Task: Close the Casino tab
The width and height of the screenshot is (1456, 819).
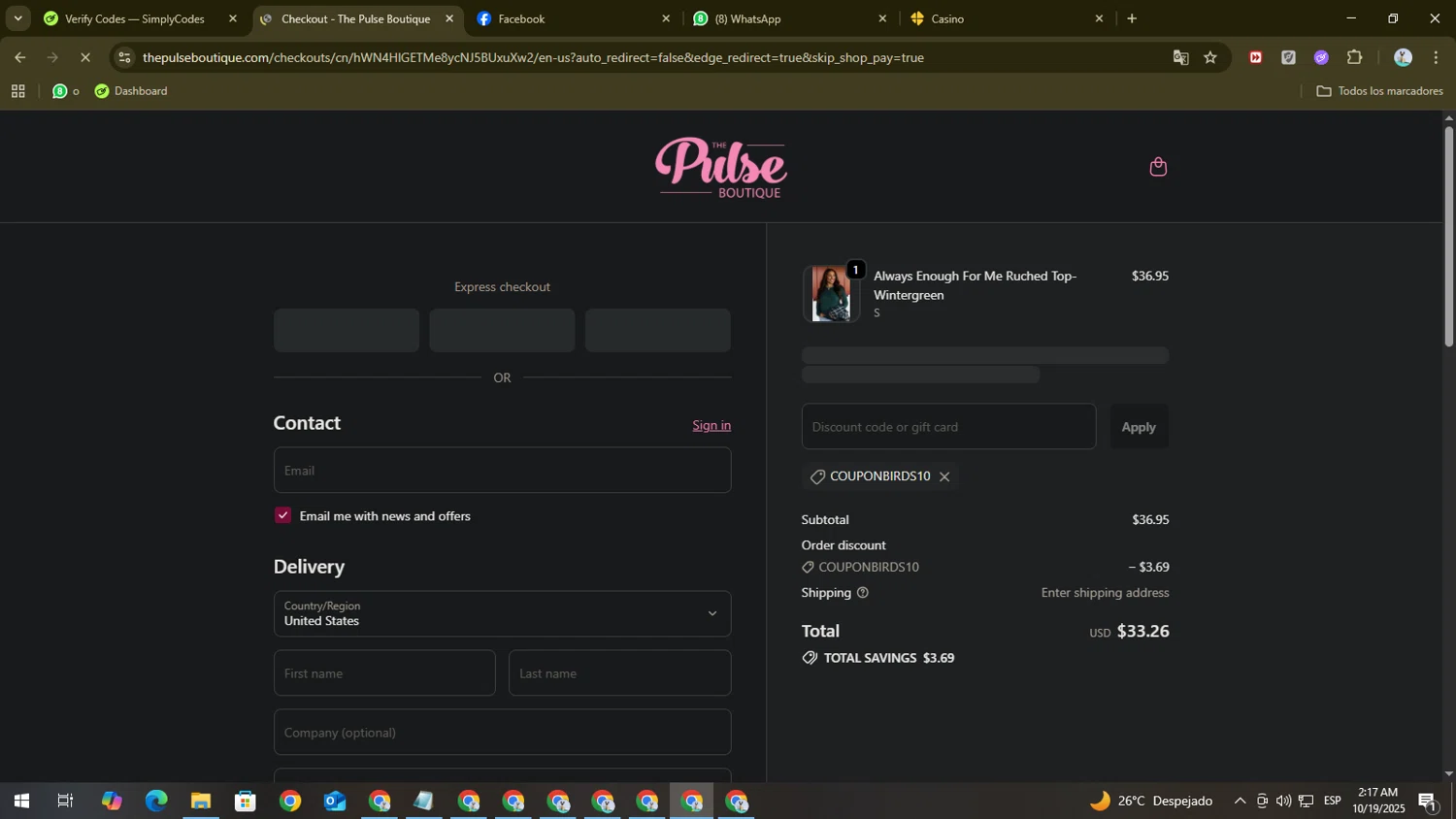Action: coord(1099,18)
